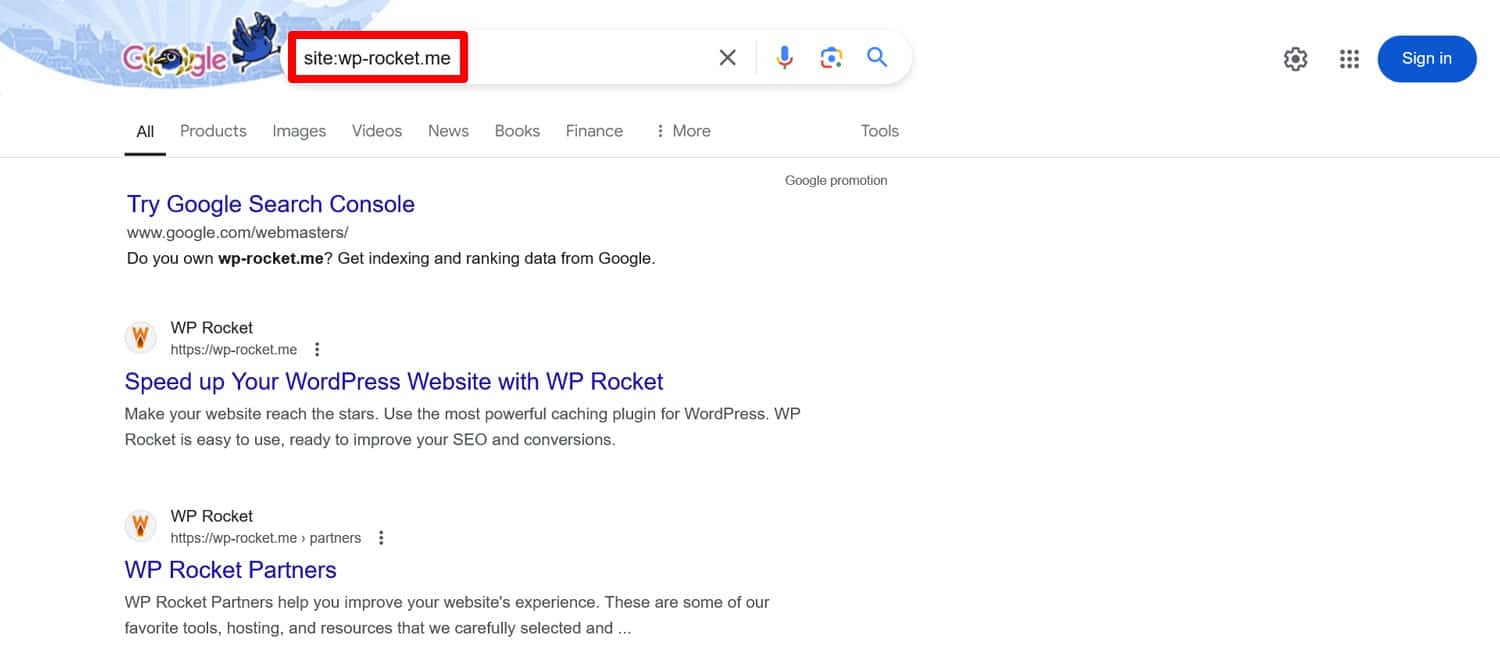Open the three-dot menu for WP Rocket homepage result

tap(317, 348)
